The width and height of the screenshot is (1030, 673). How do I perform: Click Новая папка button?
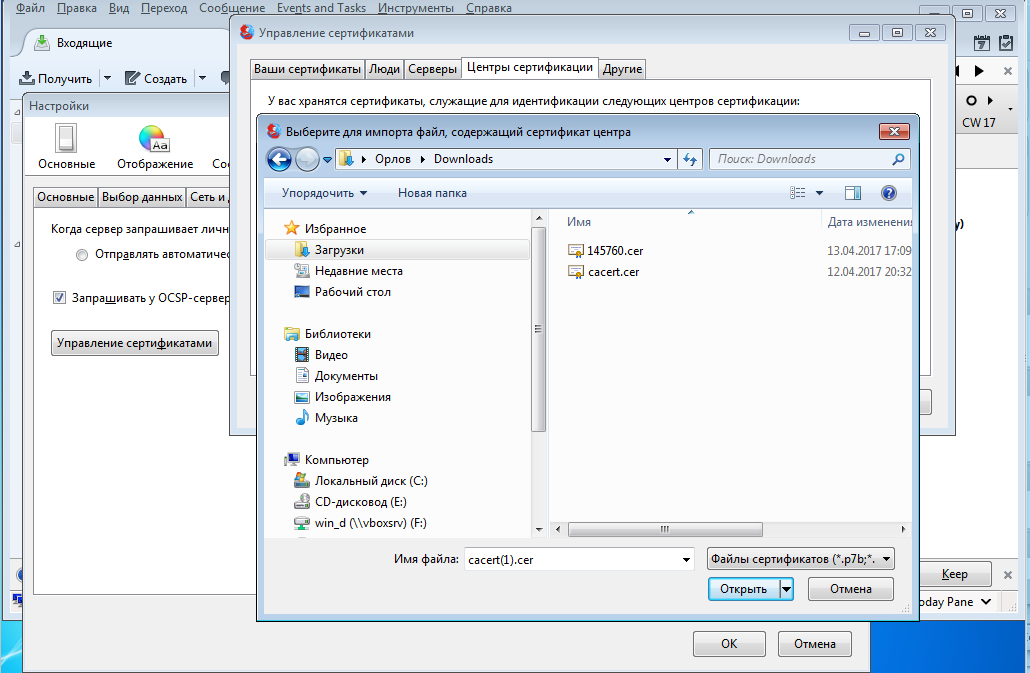pos(432,193)
